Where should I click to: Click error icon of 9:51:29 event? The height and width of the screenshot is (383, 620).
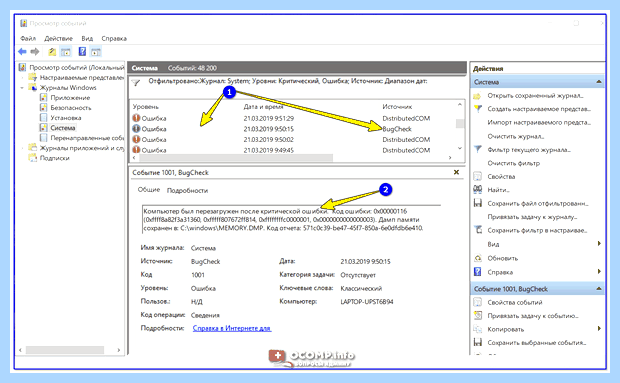pyautogui.click(x=136, y=118)
